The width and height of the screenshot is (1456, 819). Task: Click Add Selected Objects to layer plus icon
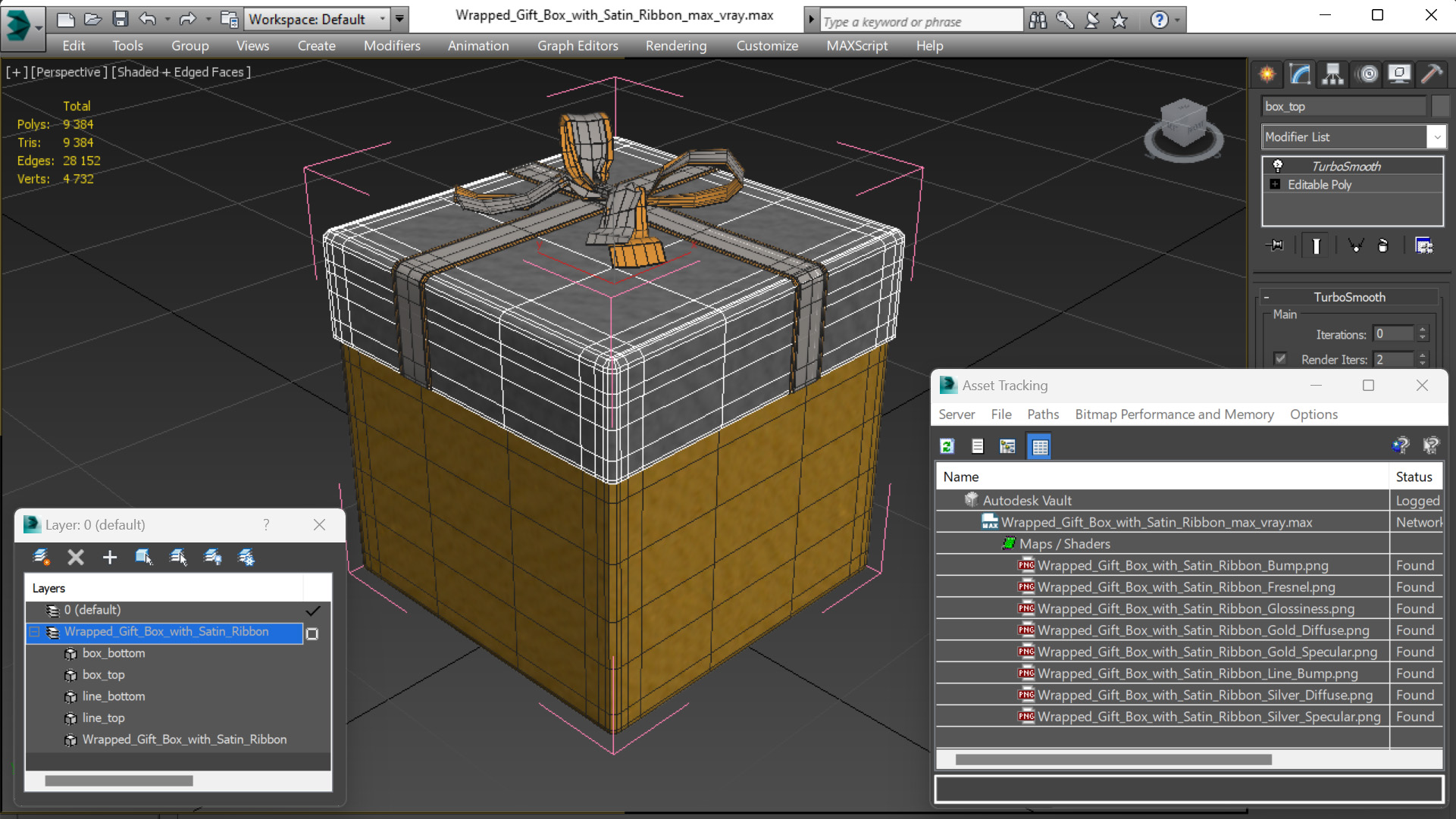[110, 558]
